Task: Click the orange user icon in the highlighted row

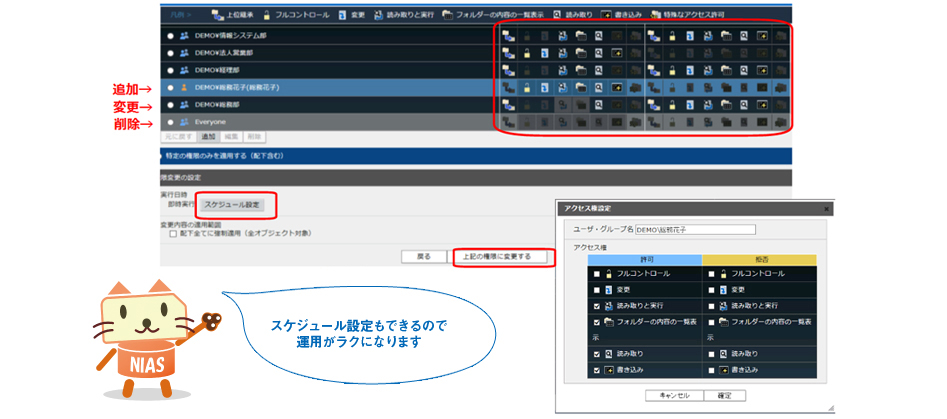Action: 184,88
